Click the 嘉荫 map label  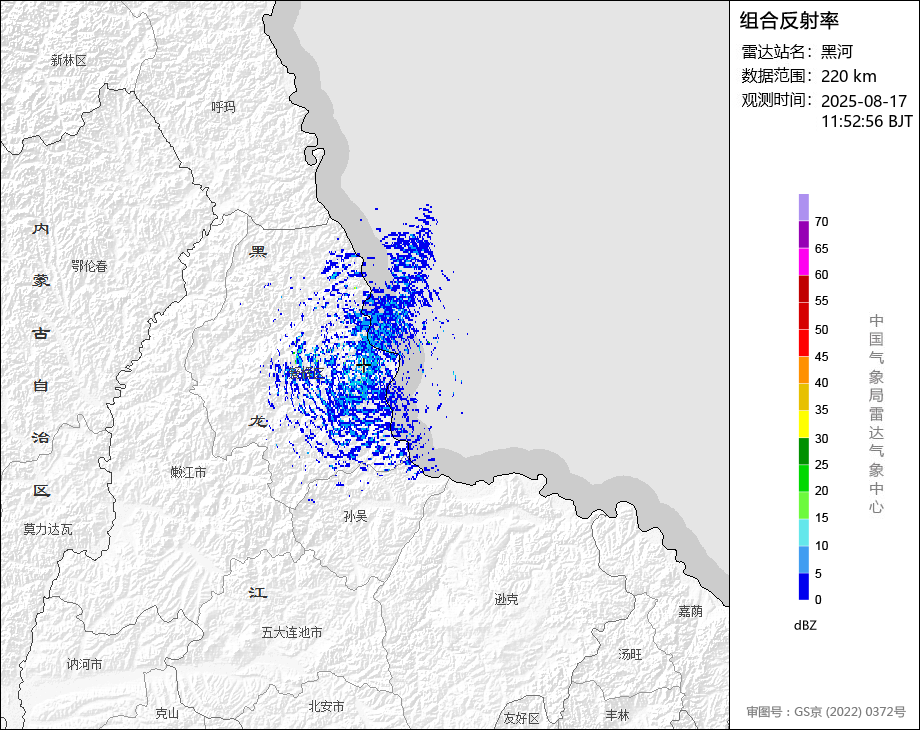click(x=691, y=611)
